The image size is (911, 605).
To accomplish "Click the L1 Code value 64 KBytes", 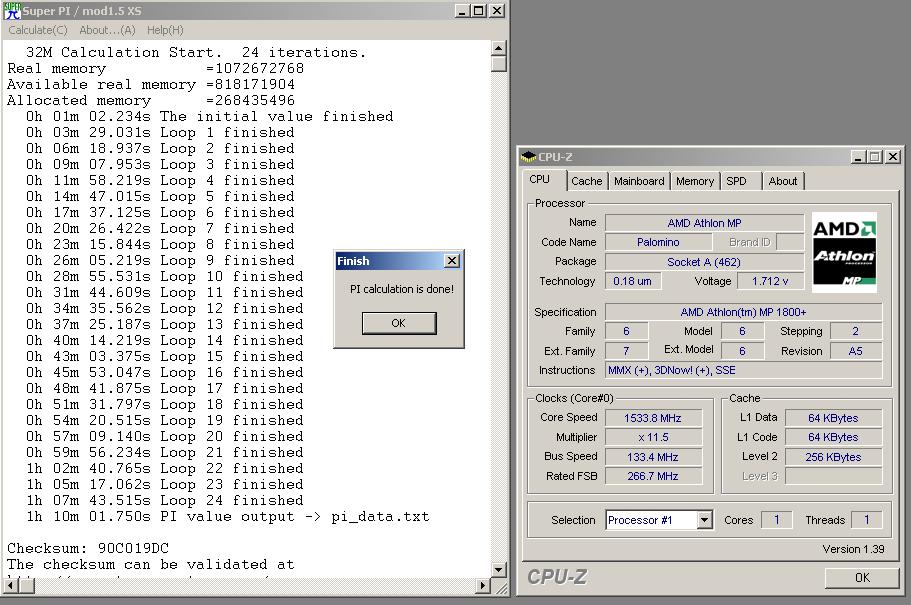I will [x=833, y=437].
